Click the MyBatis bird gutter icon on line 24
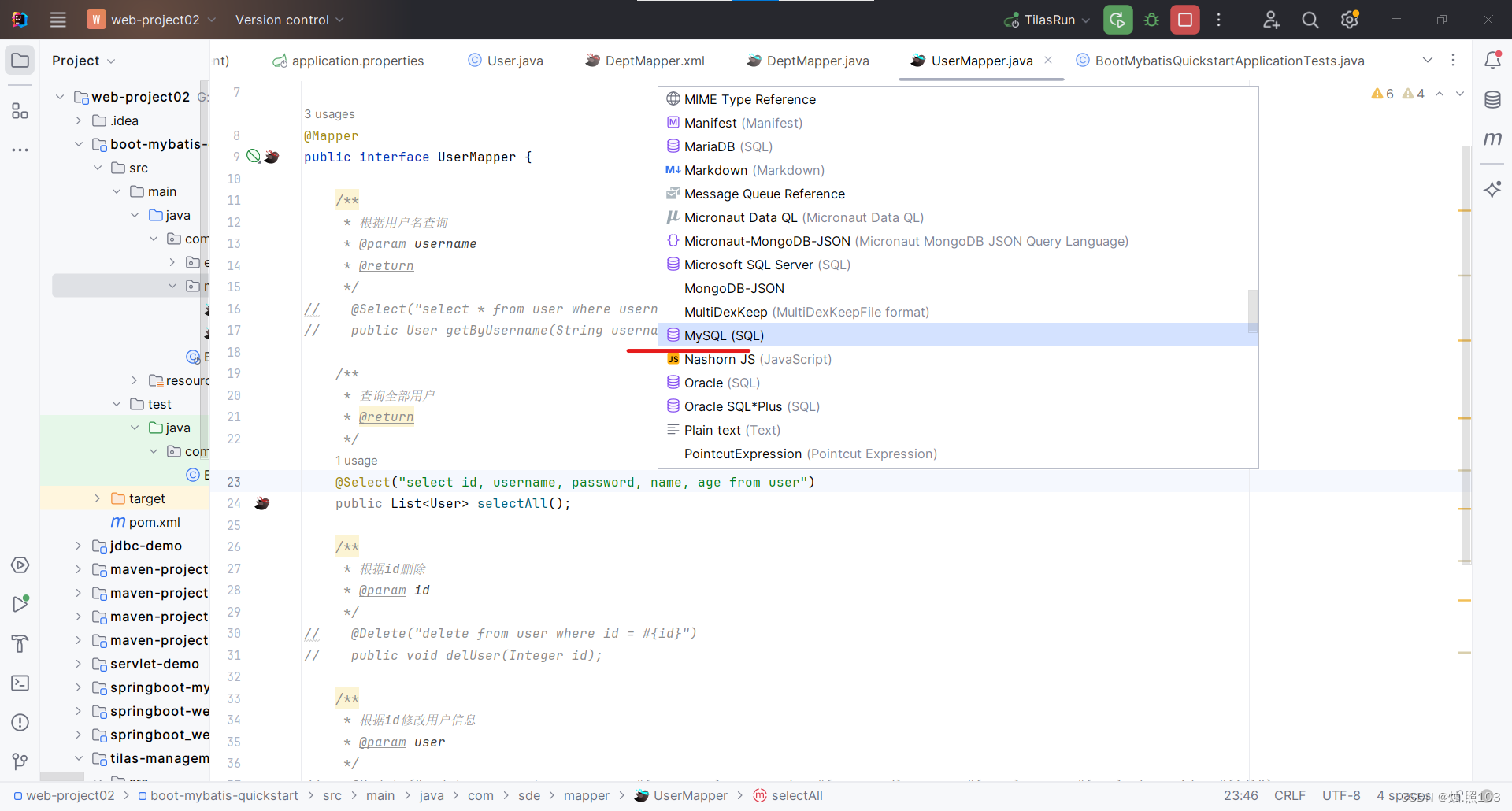This screenshot has height=811, width=1512. (x=262, y=503)
